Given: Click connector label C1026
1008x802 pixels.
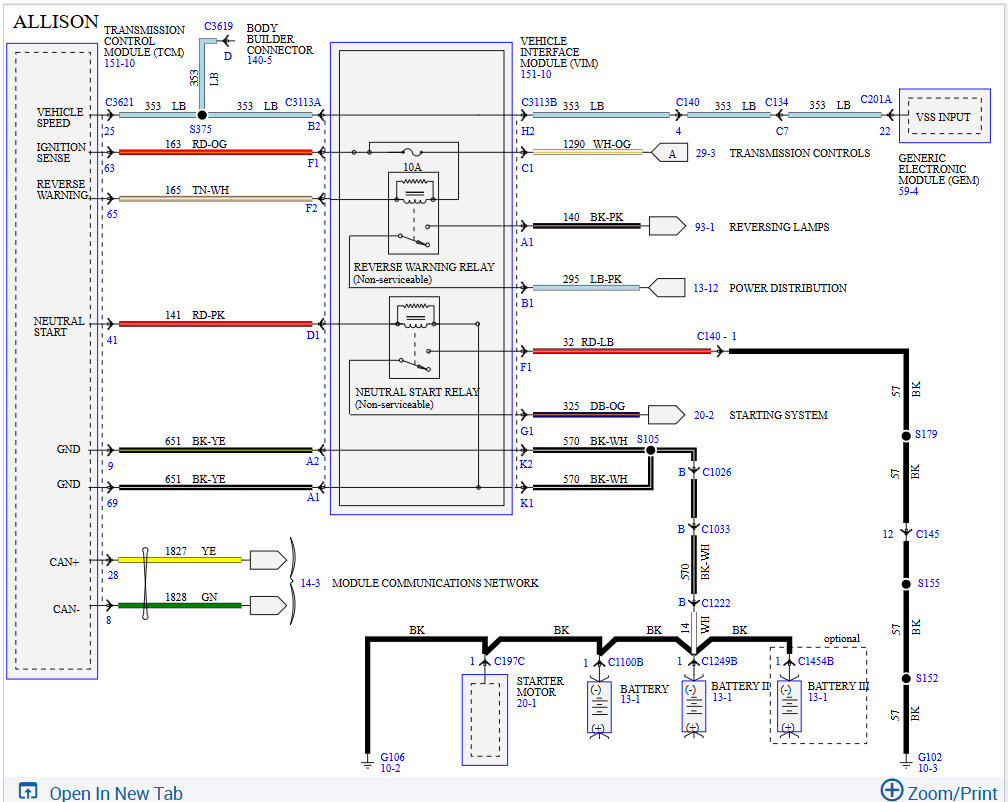Looking at the screenshot, I should [716, 472].
